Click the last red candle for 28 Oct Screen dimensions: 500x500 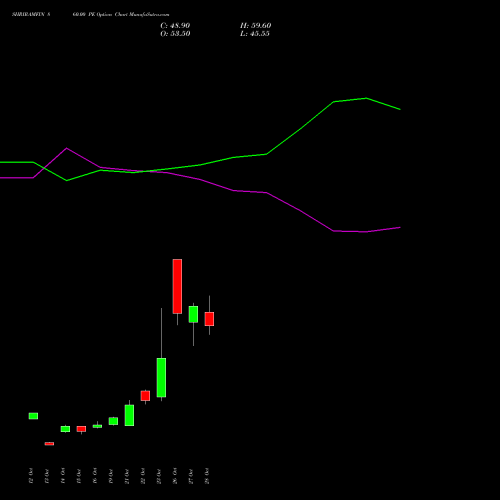click(209, 319)
